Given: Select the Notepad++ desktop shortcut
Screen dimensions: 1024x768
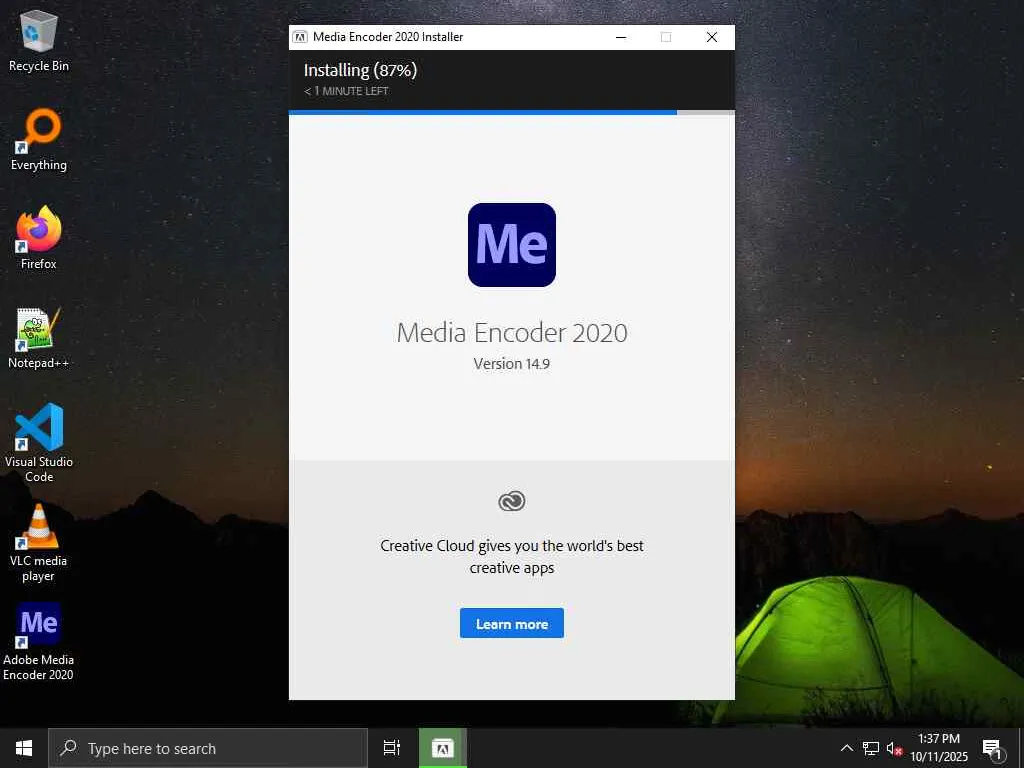Looking at the screenshot, I should (39, 338).
